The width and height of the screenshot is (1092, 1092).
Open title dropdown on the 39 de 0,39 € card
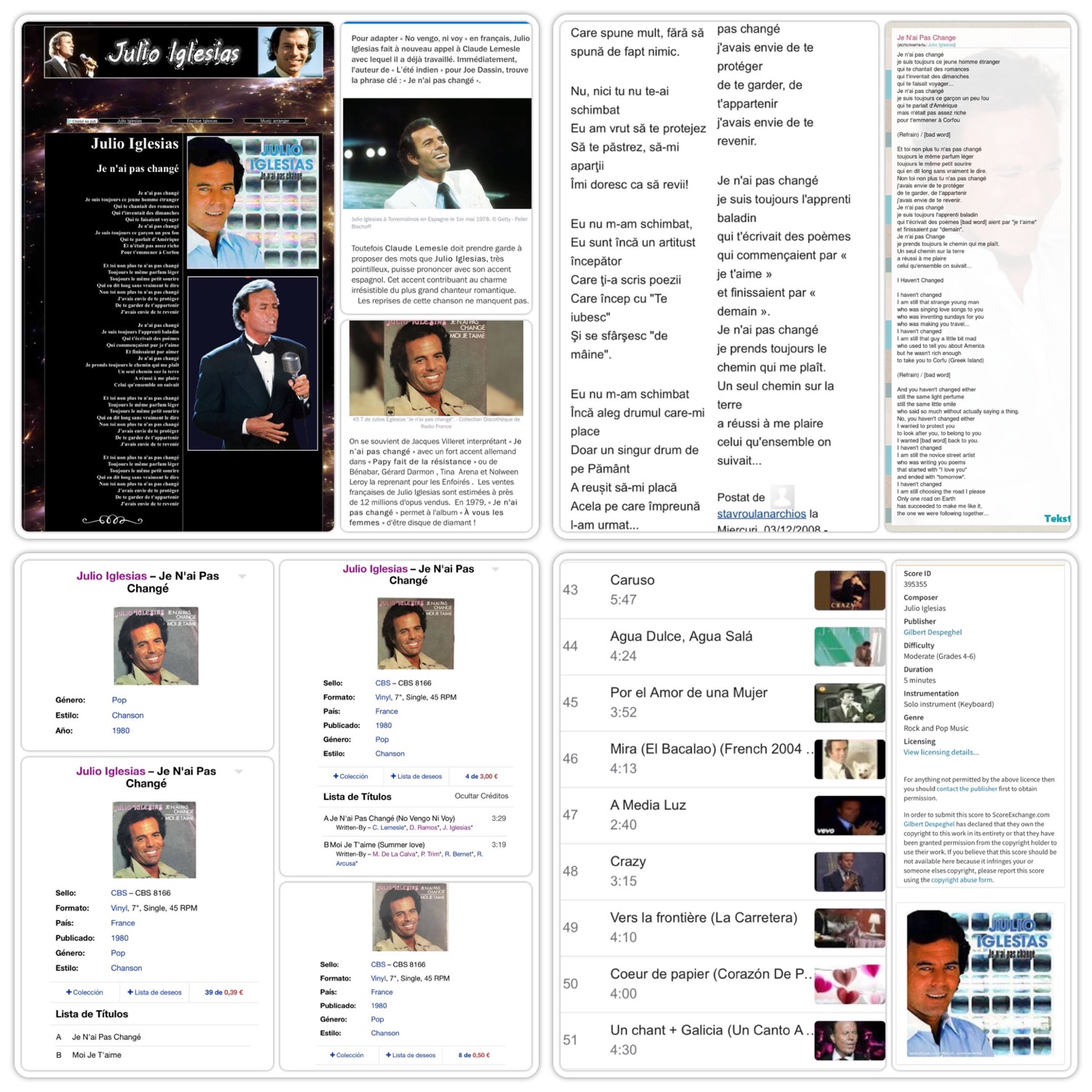pos(240,772)
